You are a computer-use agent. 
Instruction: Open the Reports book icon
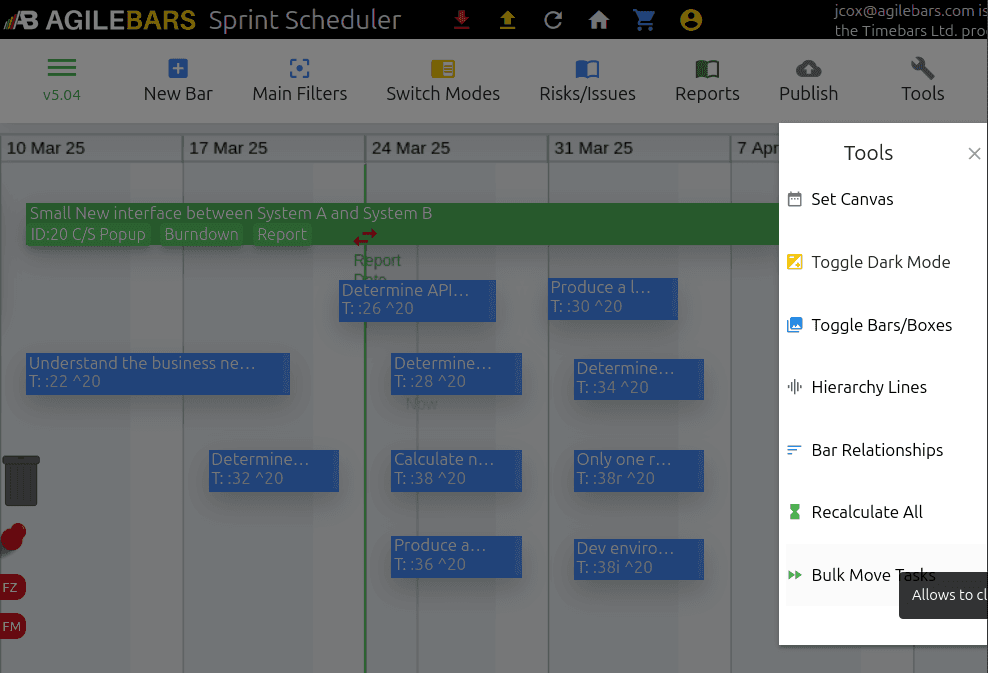[707, 69]
